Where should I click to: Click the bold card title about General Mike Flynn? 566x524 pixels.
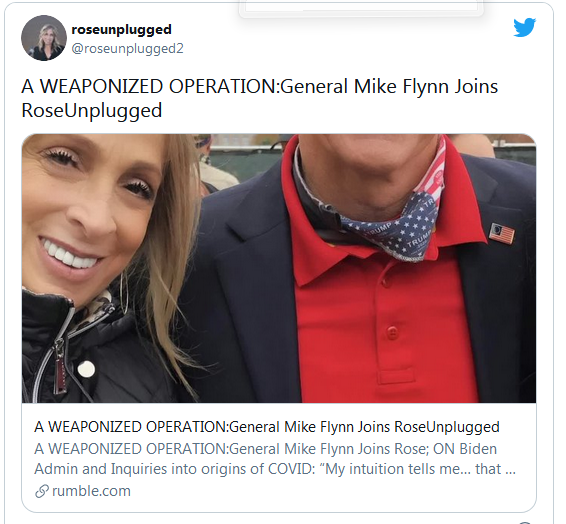267,427
